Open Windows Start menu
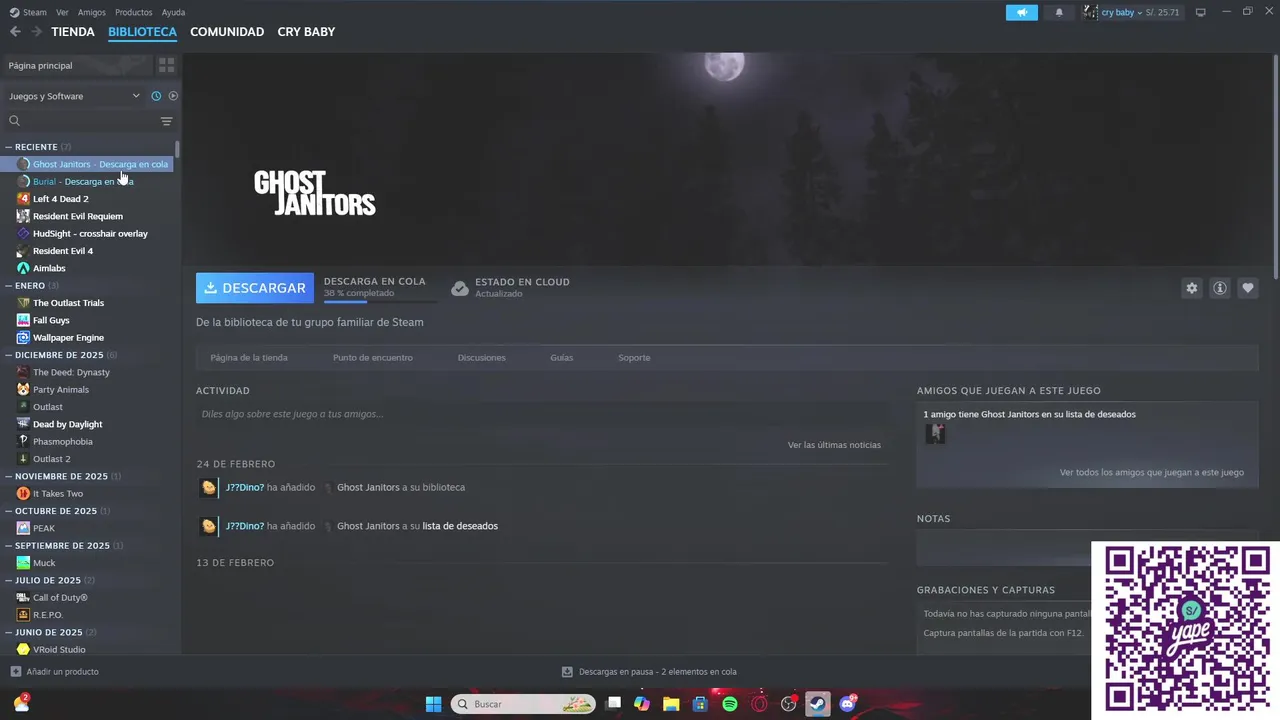Viewport: 1280px width, 720px height. (433, 704)
